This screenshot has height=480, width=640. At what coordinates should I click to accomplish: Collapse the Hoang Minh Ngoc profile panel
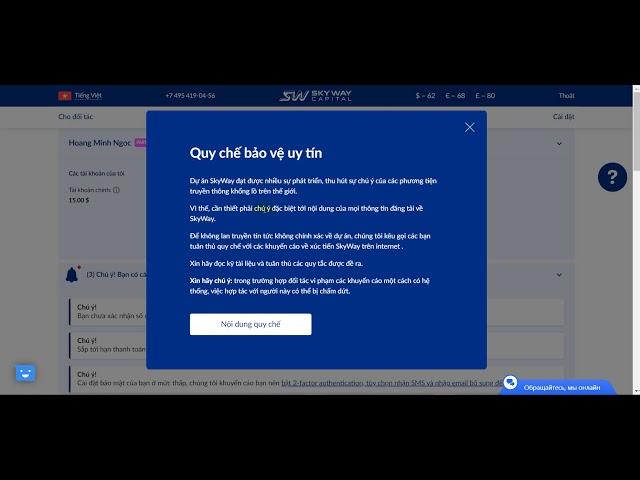[559, 144]
